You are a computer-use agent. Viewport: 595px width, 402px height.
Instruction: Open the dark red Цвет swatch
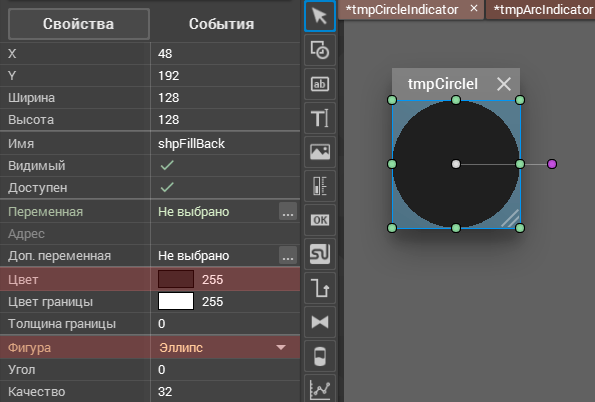point(176,279)
